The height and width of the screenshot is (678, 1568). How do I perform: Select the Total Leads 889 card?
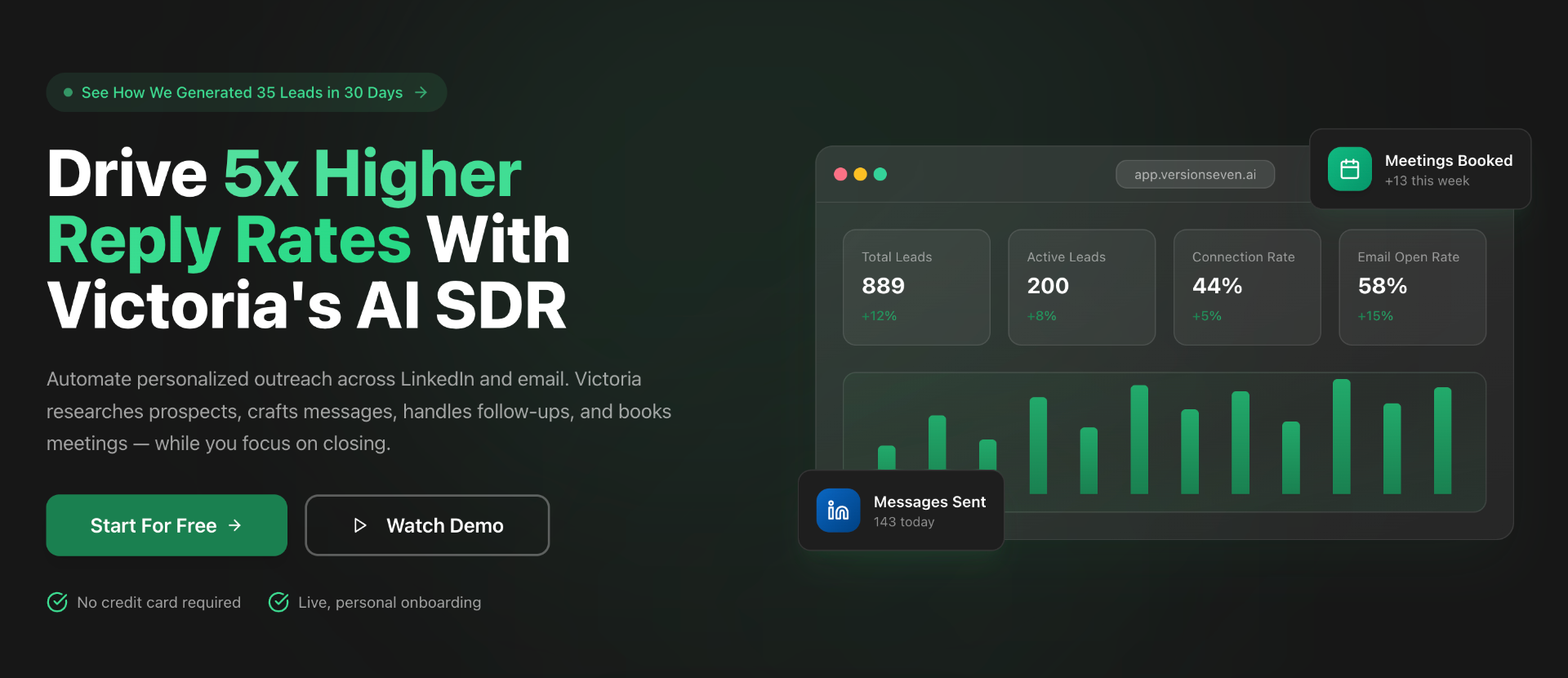[916, 287]
